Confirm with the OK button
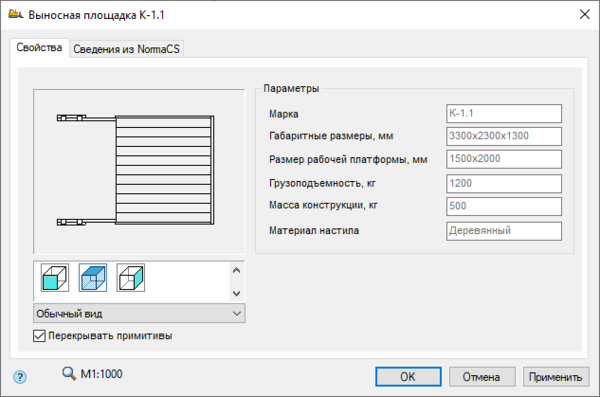Viewport: 600px width, 397px height. (x=408, y=377)
